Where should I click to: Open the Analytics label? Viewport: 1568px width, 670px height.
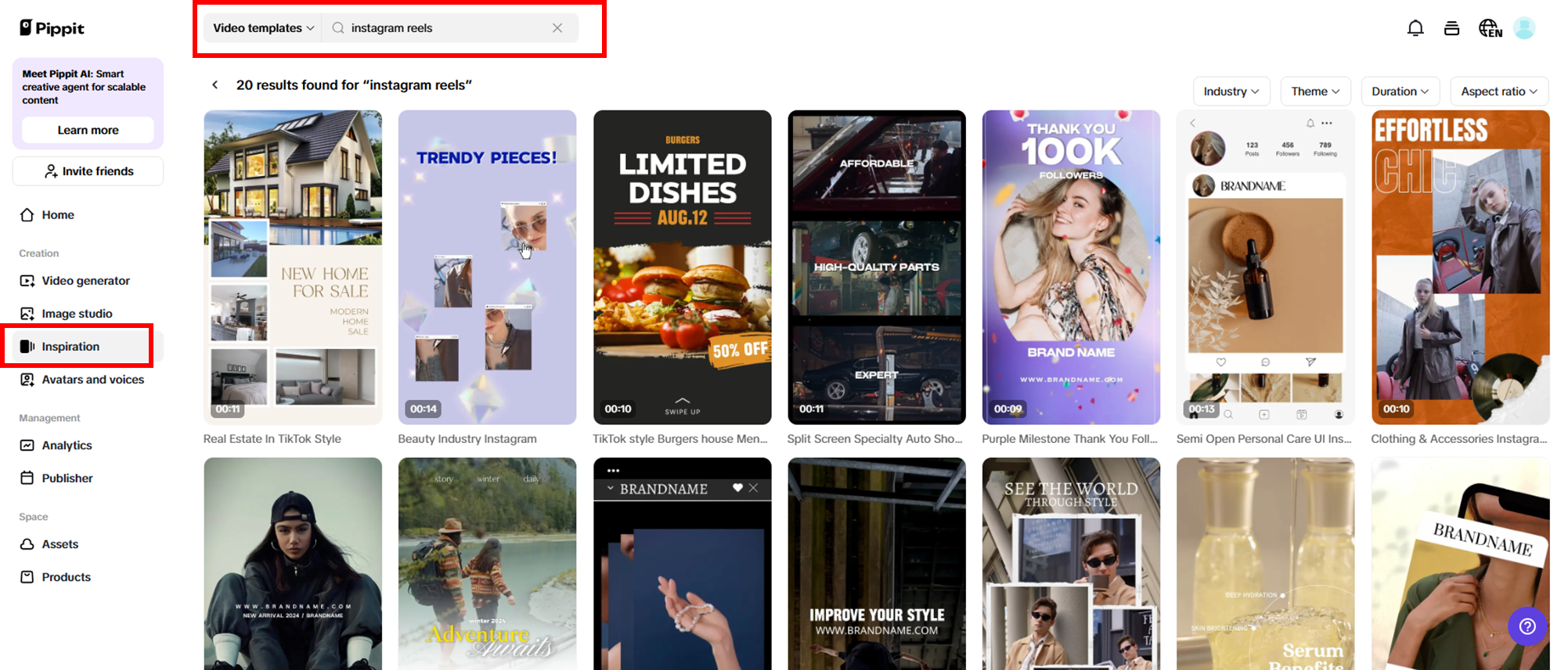[67, 445]
